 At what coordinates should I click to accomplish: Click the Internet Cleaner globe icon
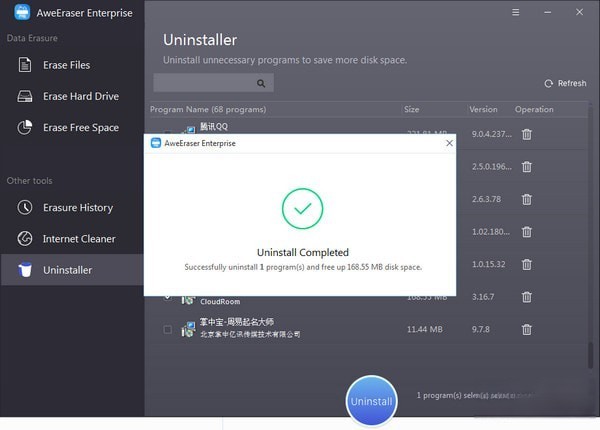coord(25,238)
